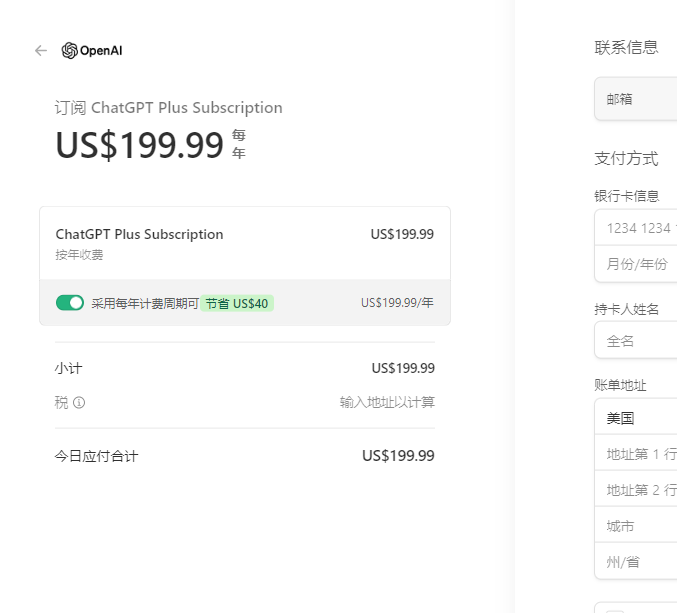This screenshot has height=613, width=677.
Task: Click the 账单地址 label
Action: coord(620,385)
